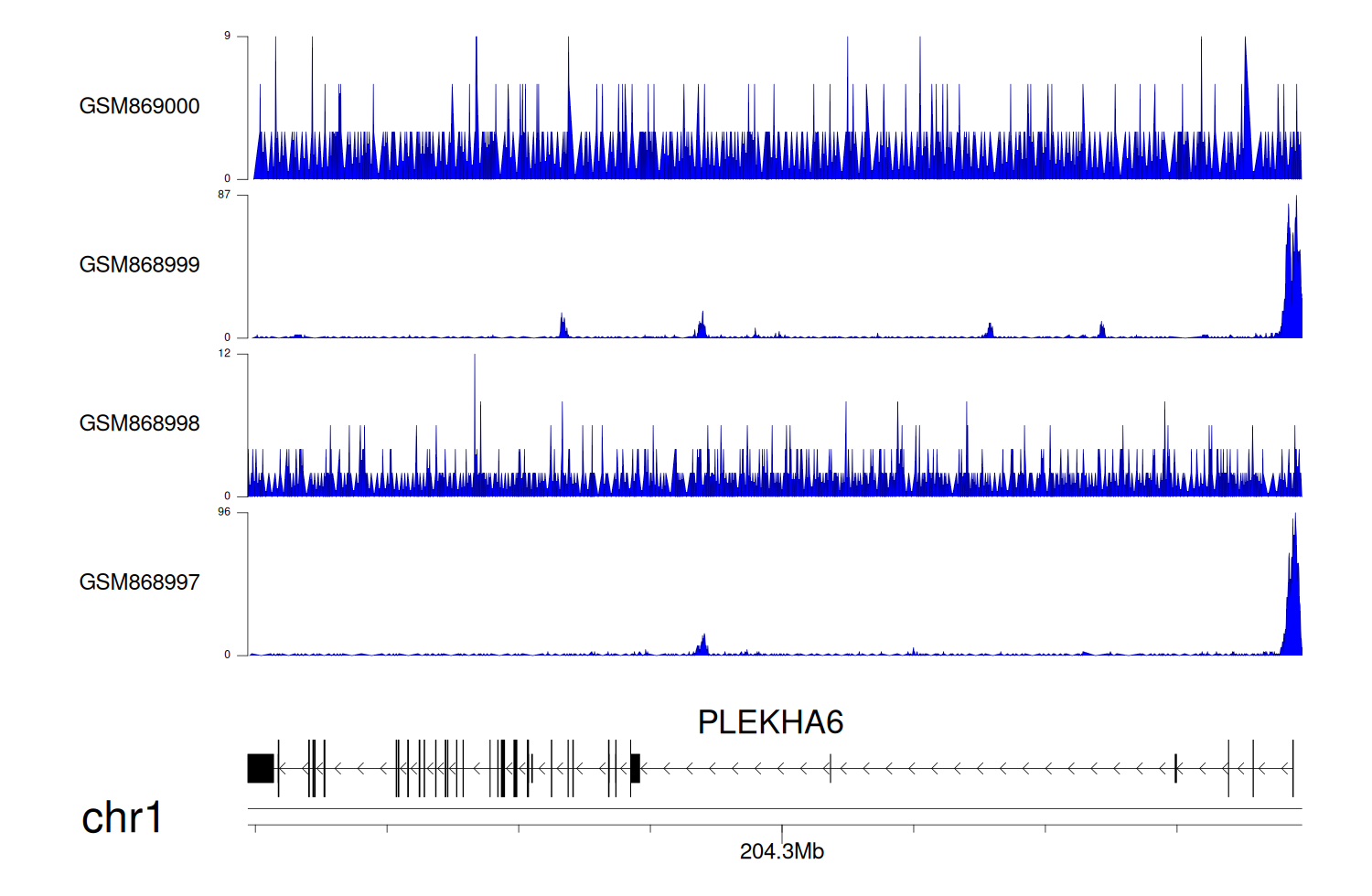
Task: Click the large black exon block at gene's left end
Action: click(261, 768)
